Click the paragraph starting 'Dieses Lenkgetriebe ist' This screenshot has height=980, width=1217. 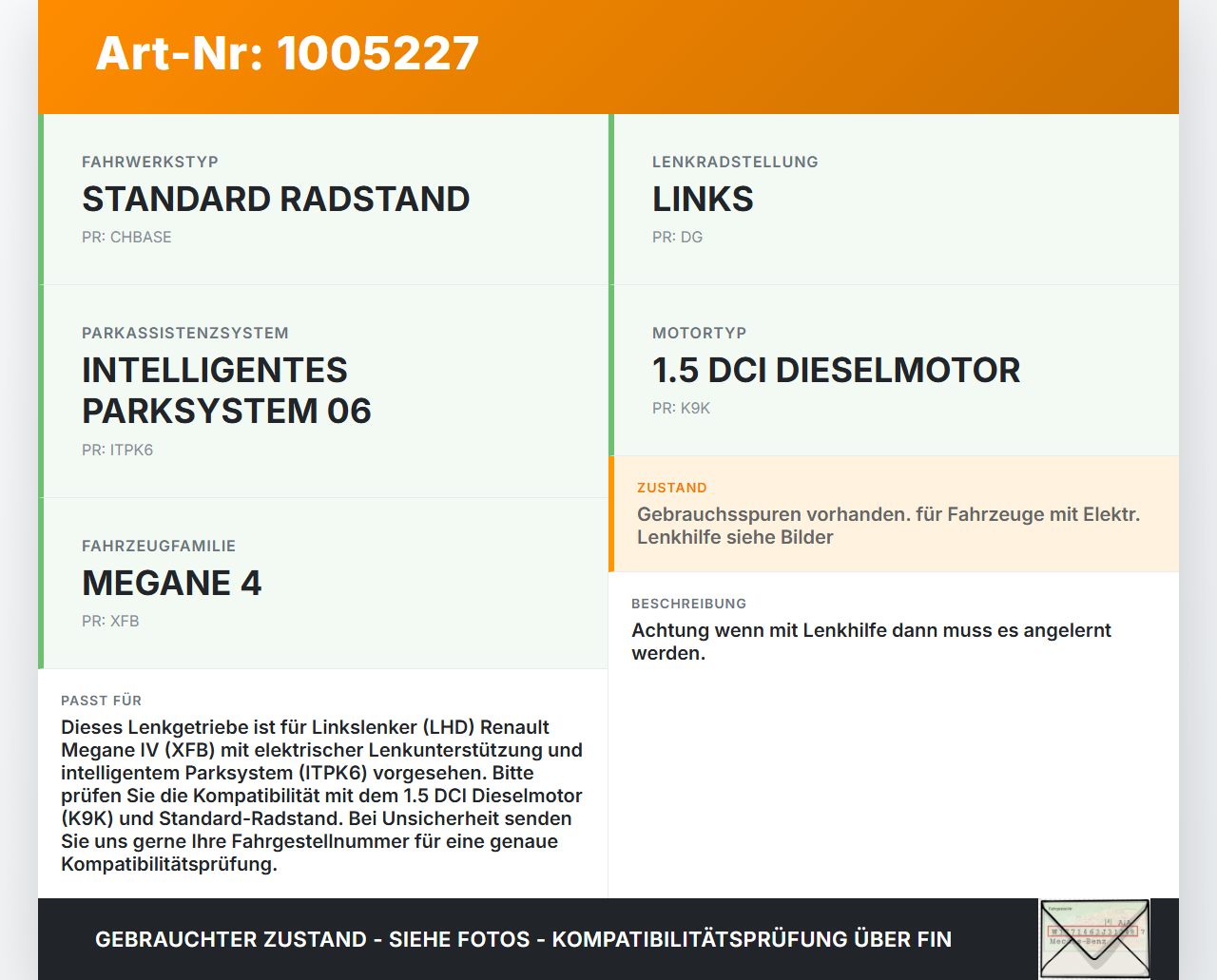[321, 796]
